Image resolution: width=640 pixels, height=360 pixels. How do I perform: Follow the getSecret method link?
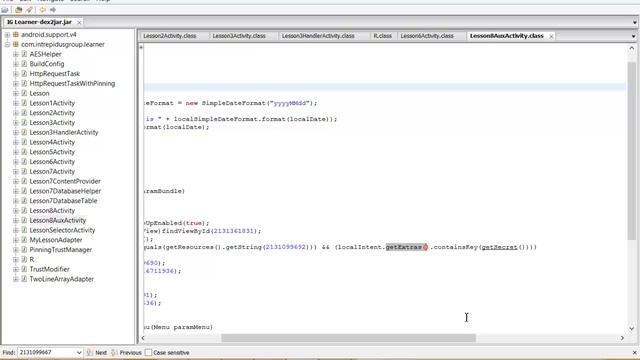pos(500,247)
